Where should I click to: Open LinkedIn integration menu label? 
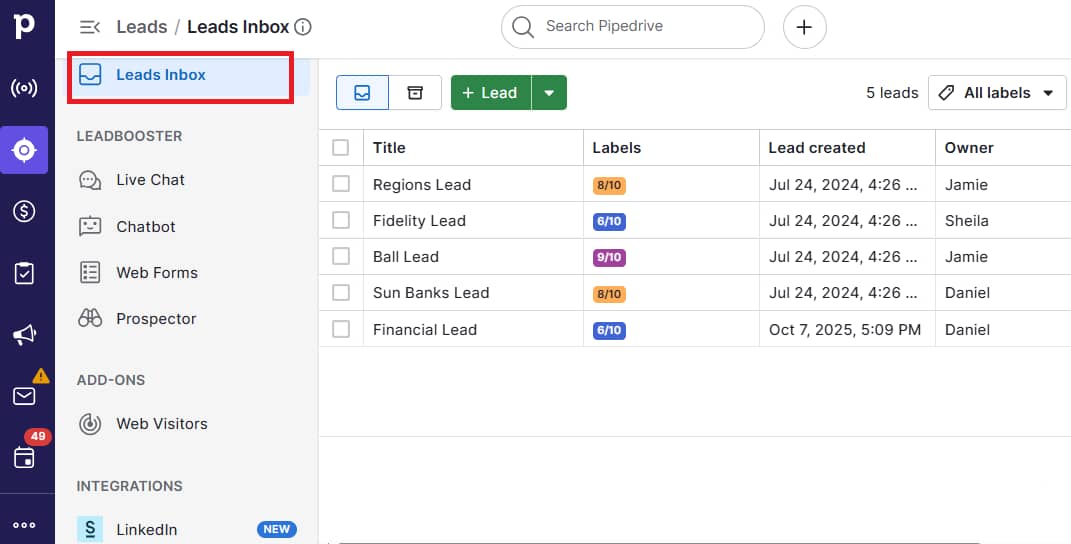[x=146, y=530]
